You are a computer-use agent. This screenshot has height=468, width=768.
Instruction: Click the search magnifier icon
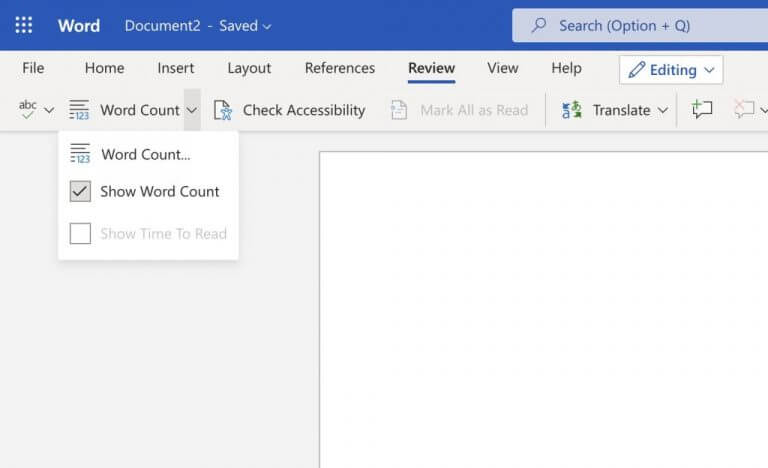pos(539,26)
